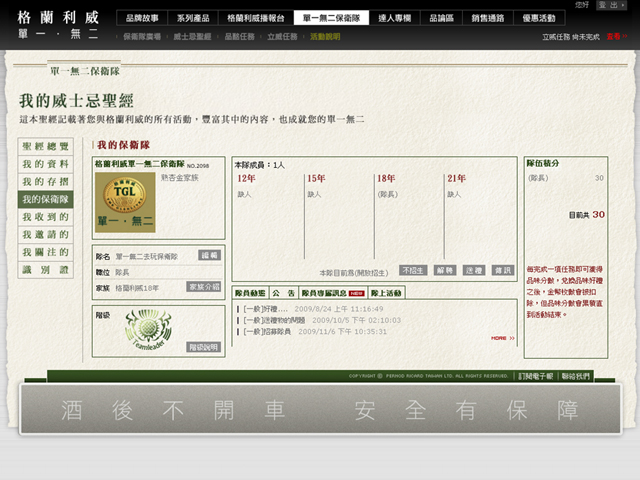Click the 21年 family column heading
The width and height of the screenshot is (640, 480).
click(x=456, y=178)
